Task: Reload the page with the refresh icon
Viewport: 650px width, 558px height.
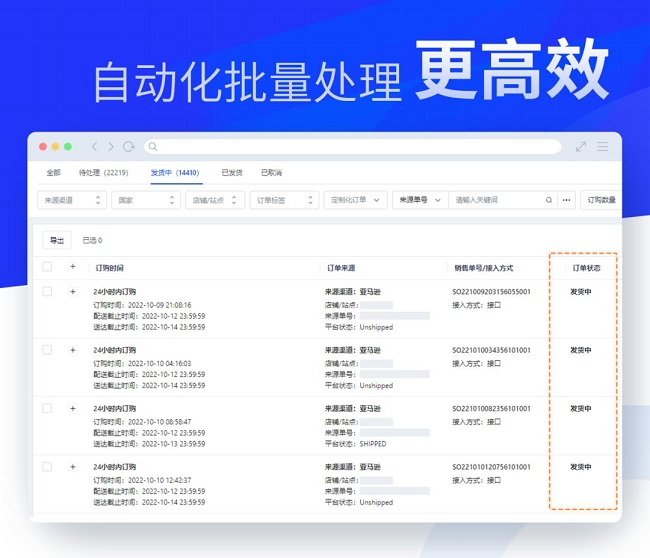Action: tap(129, 146)
